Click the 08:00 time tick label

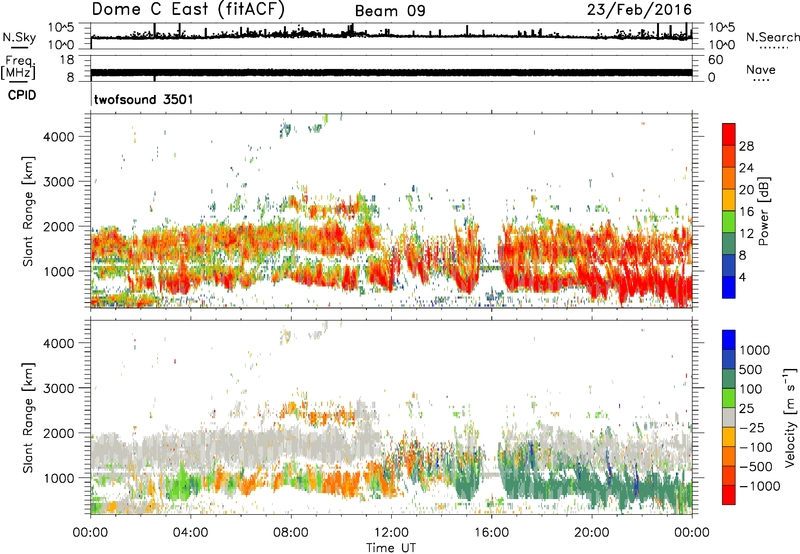[291, 533]
